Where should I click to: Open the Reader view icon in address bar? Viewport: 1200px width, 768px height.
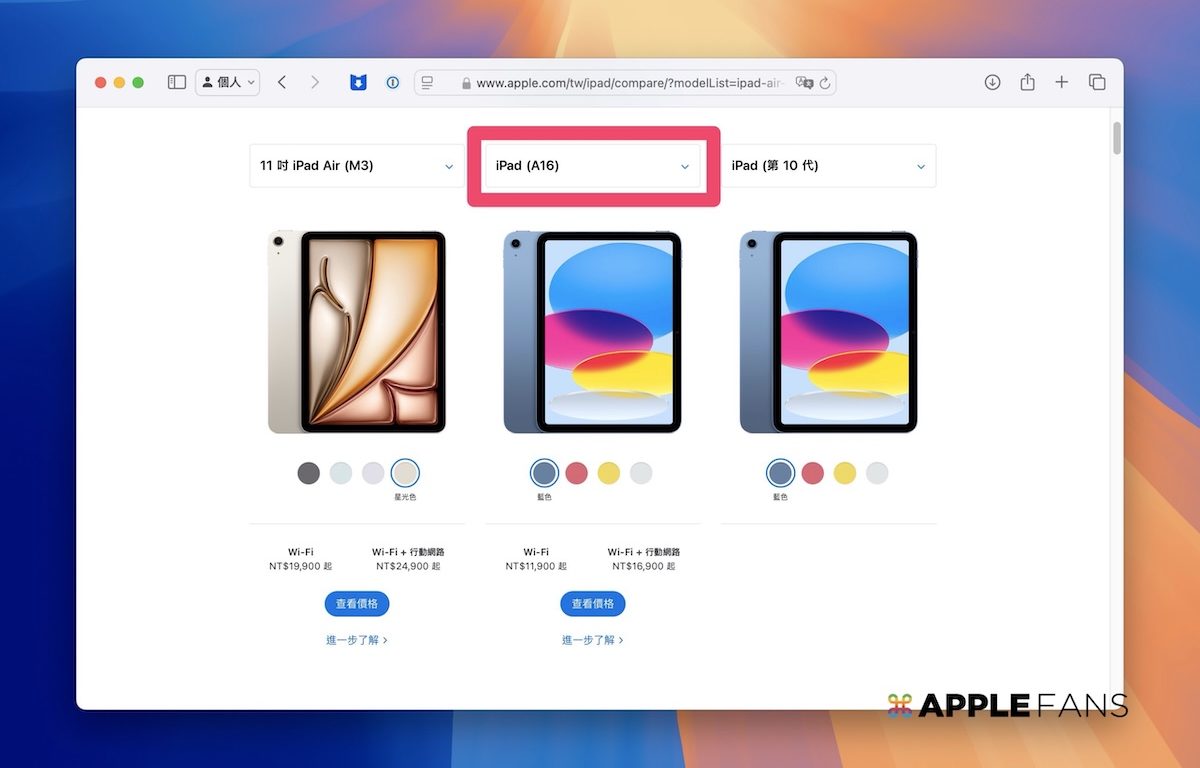(428, 83)
